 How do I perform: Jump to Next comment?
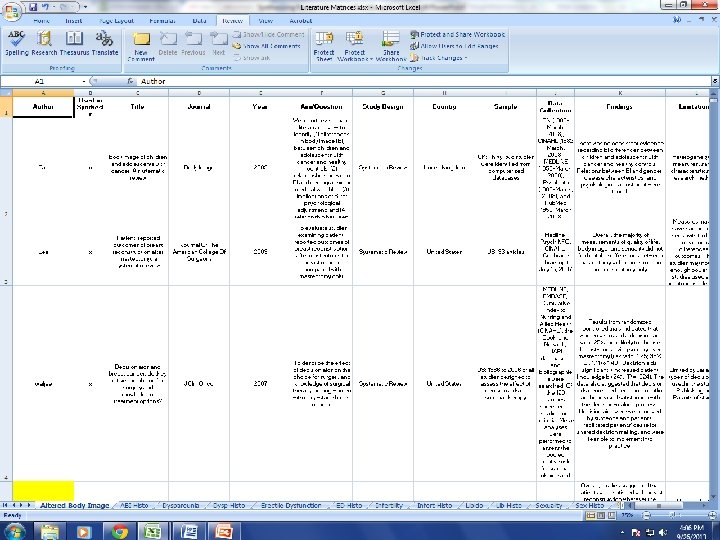click(219, 44)
